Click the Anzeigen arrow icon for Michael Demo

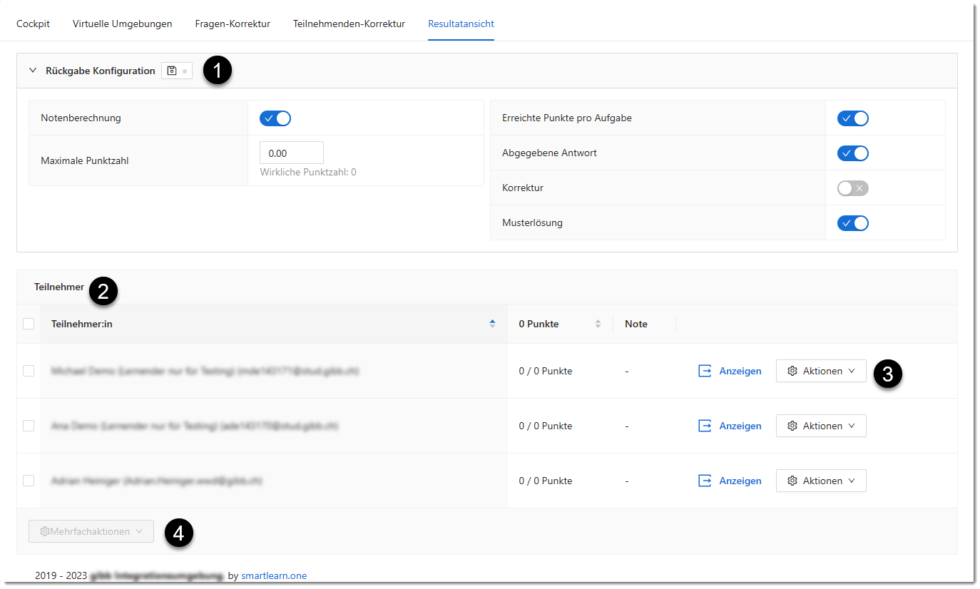[704, 370]
